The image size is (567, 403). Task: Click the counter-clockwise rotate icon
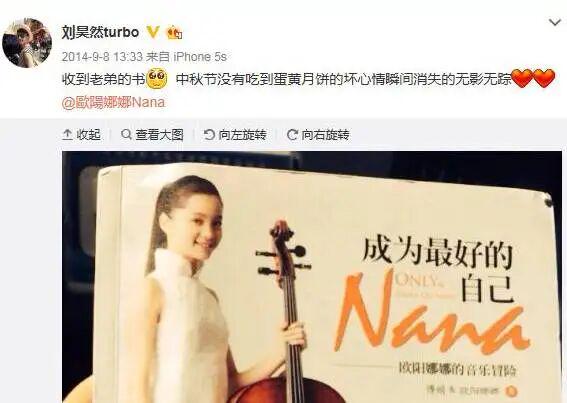click(209, 135)
